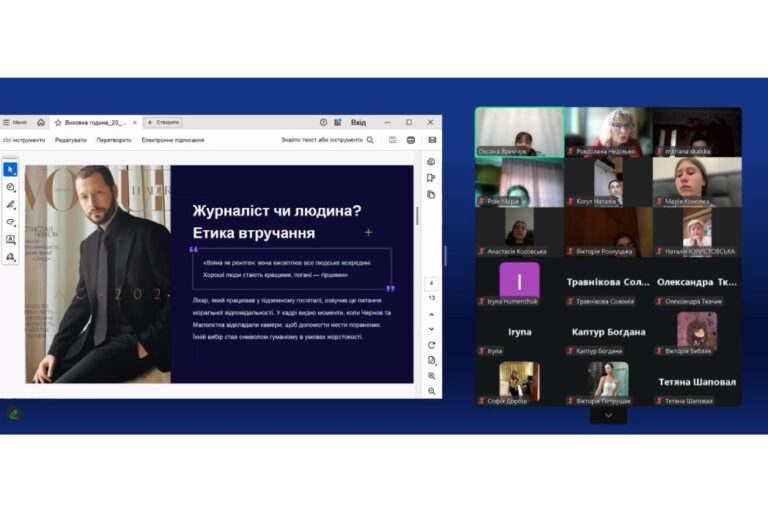Image resolution: width=768 pixels, height=513 pixels.
Task: Choose the zoom/comment bubble tool in left toolbar
Action: (x=10, y=187)
